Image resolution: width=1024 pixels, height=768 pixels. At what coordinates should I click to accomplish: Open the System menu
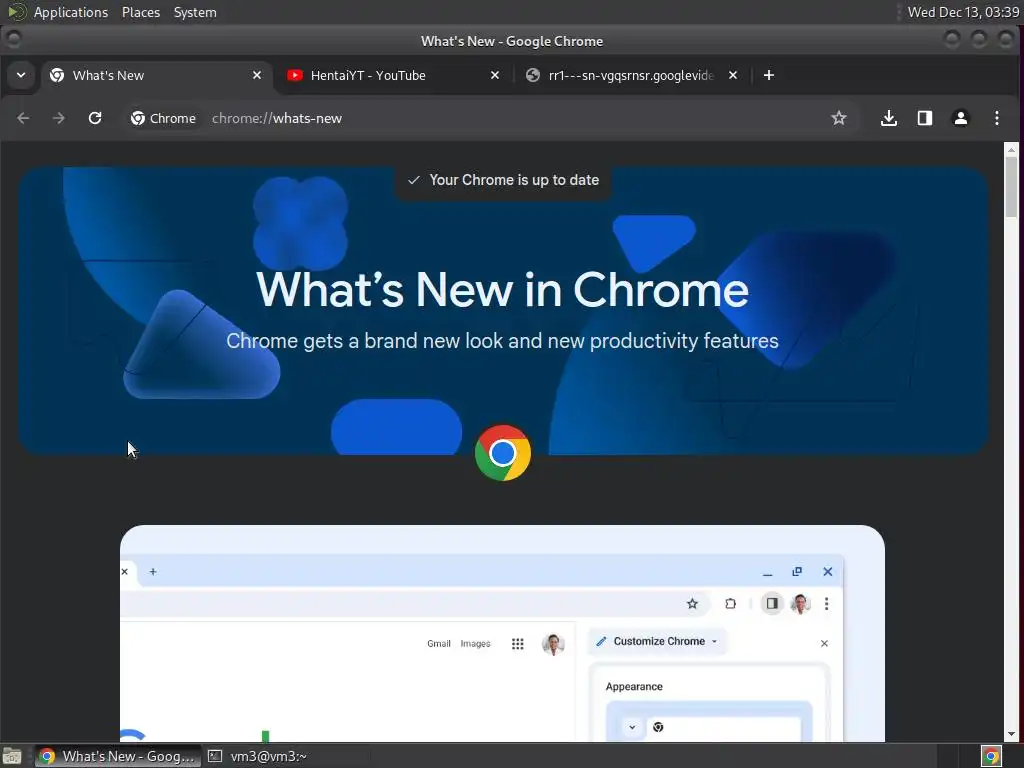(x=195, y=12)
